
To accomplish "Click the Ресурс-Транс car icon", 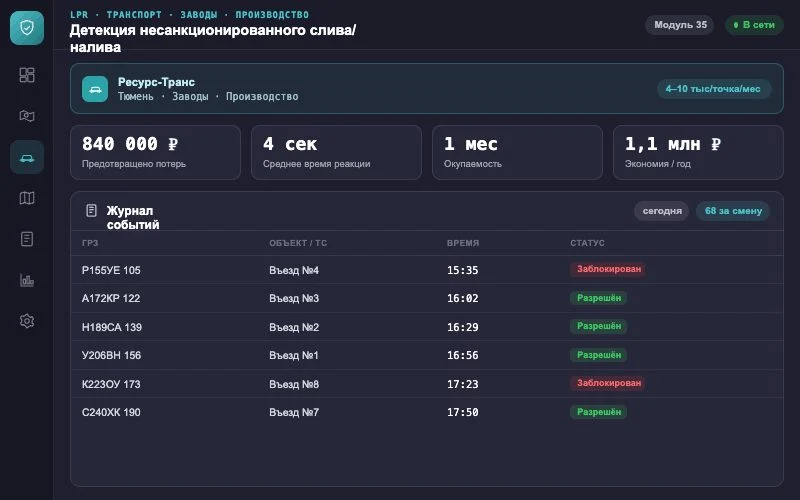I will click(95, 89).
